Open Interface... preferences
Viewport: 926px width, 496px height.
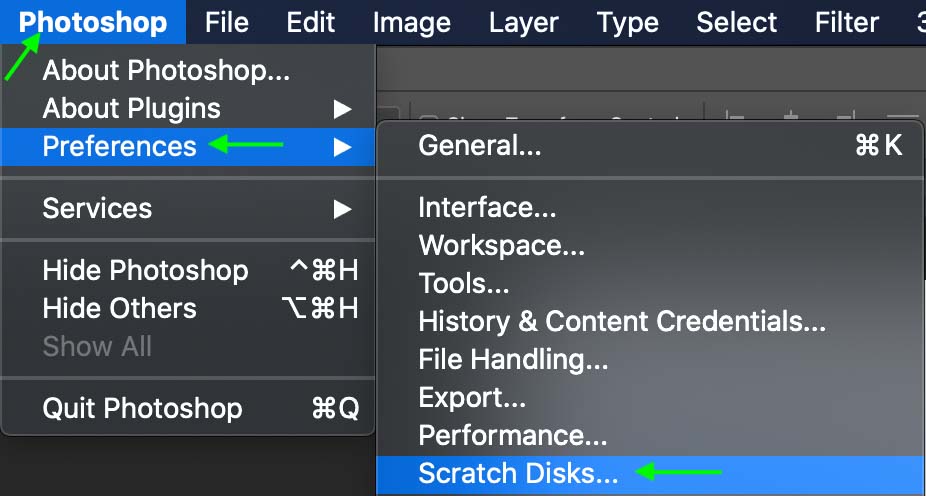[x=649, y=207]
